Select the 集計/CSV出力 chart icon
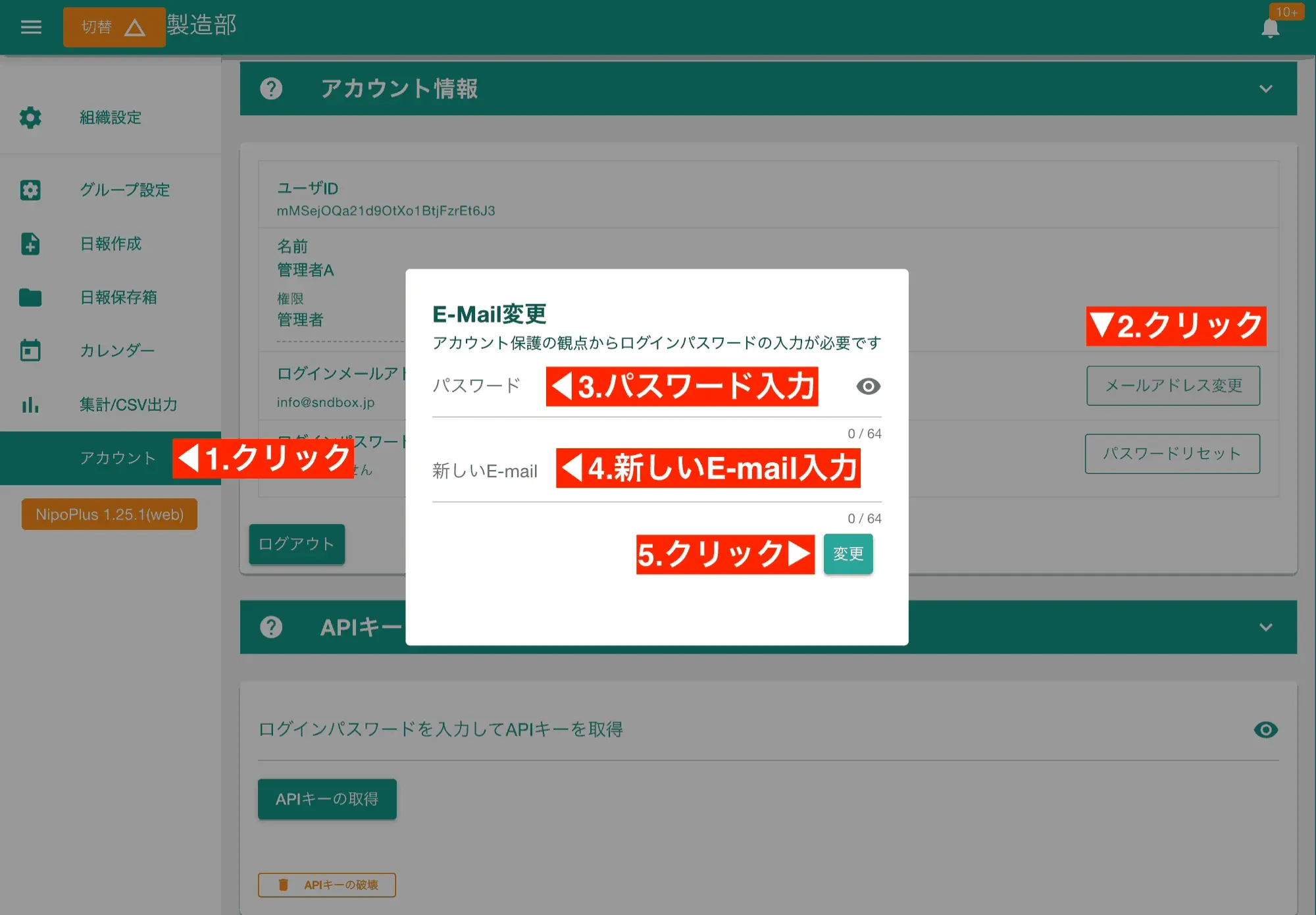 pos(30,405)
